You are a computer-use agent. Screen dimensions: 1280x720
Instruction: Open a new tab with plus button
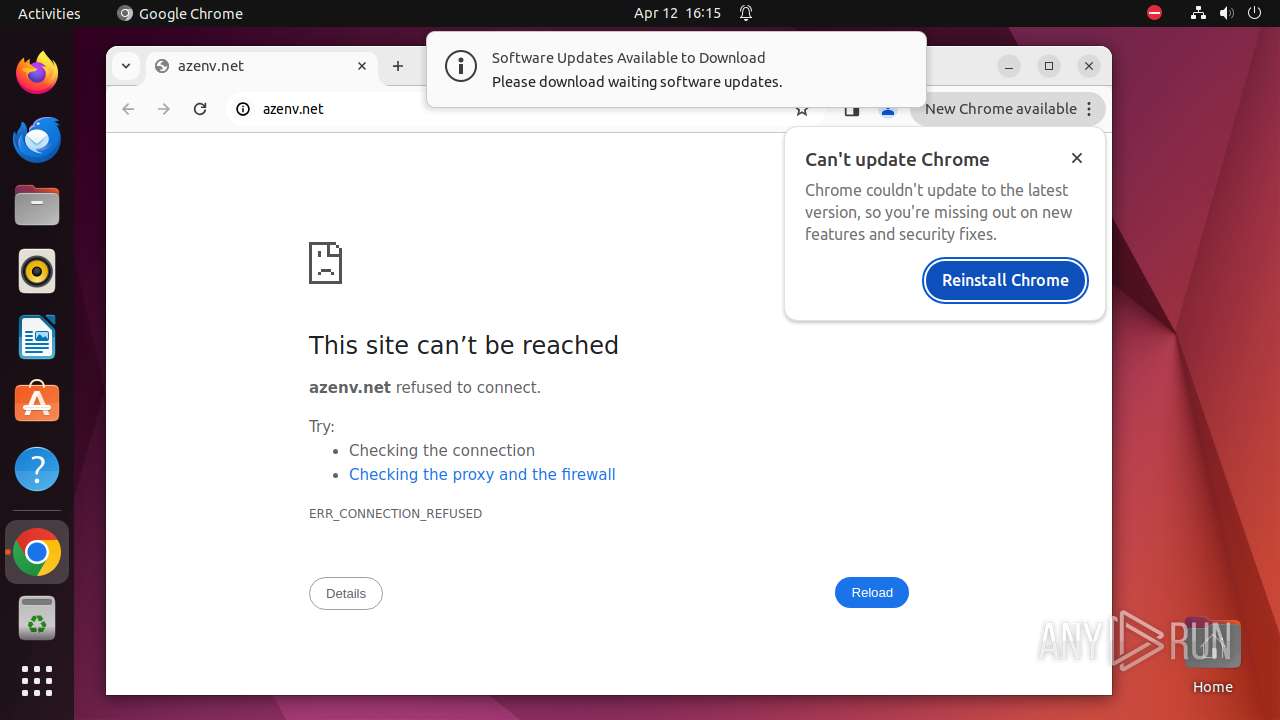[398, 66]
